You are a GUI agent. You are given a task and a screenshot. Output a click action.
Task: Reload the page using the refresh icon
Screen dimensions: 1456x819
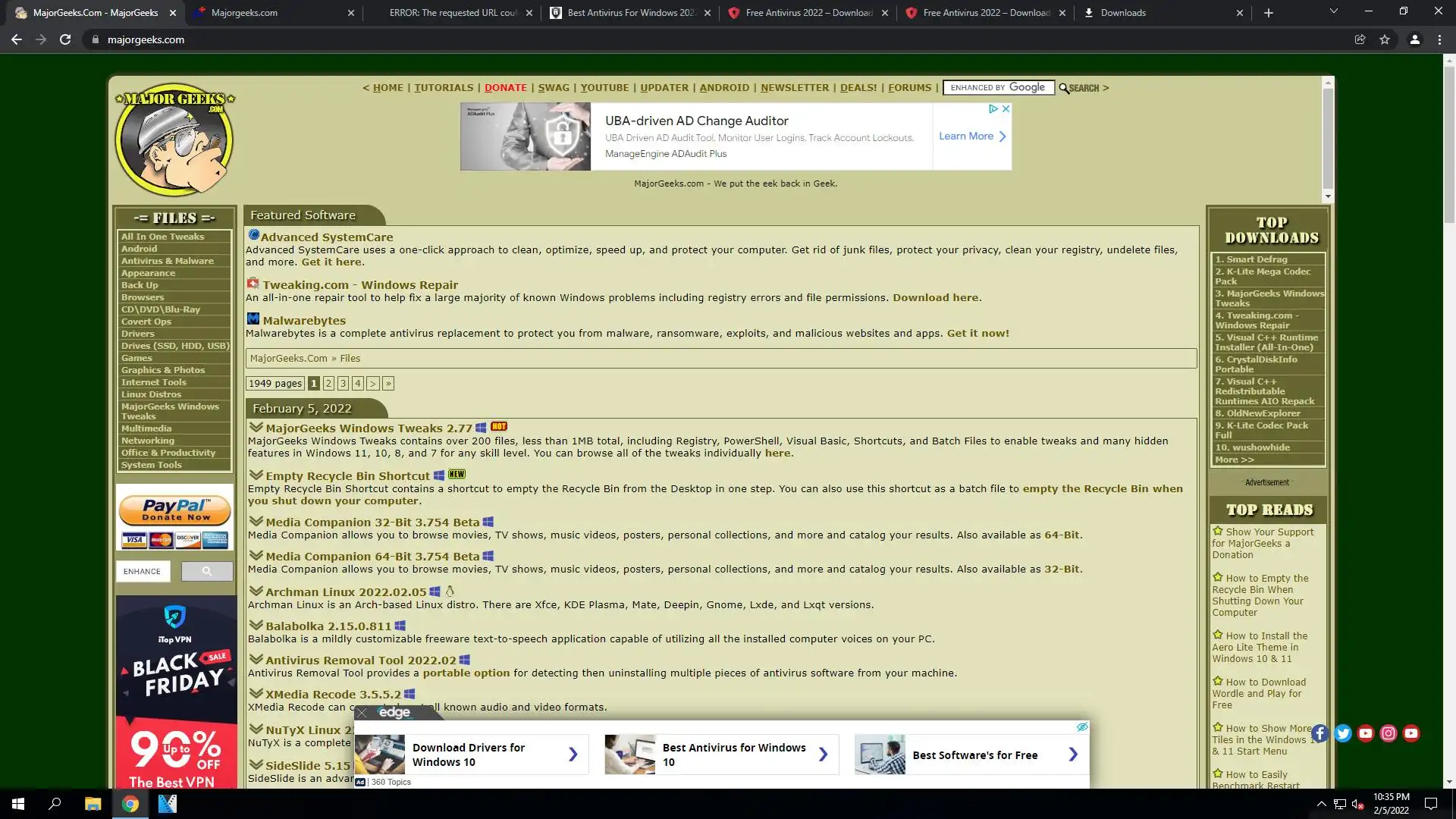tap(65, 39)
